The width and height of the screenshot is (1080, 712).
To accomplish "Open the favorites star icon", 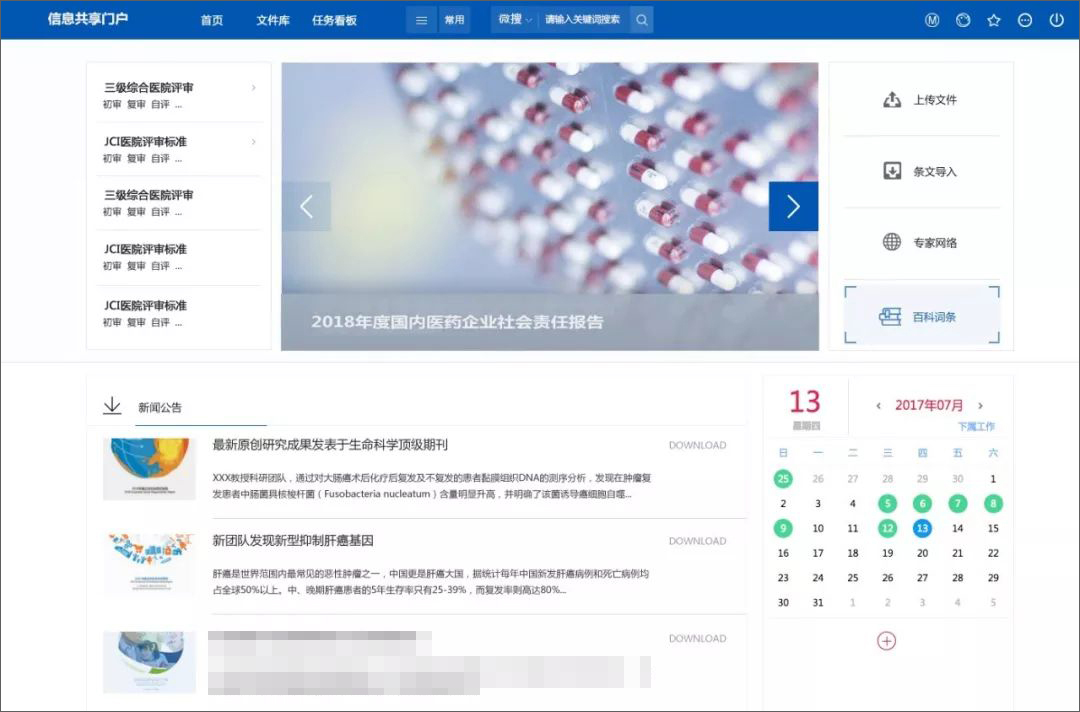I will coord(993,20).
